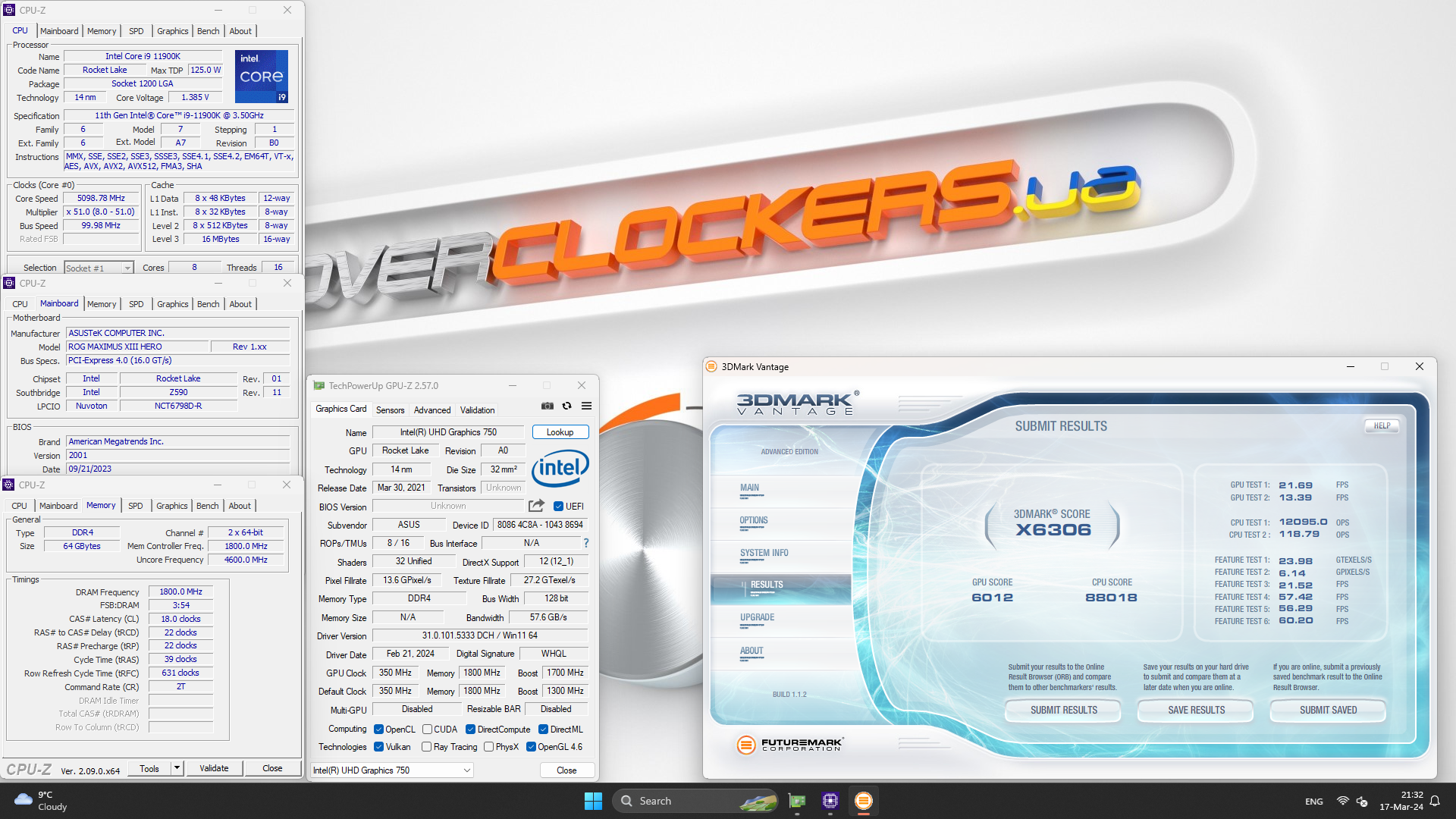The width and height of the screenshot is (1456, 819).
Task: Click the GPU-Z Close button
Action: (x=566, y=770)
